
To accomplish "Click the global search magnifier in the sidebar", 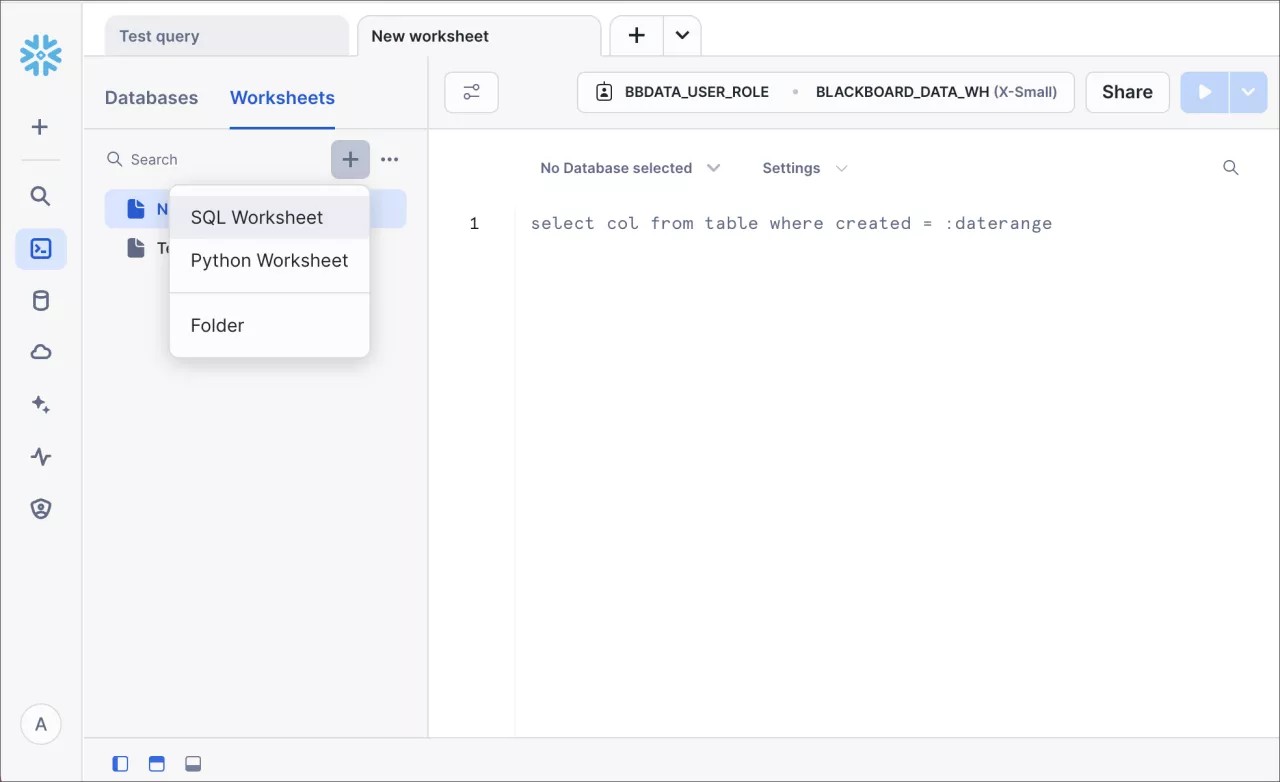I will 40,196.
